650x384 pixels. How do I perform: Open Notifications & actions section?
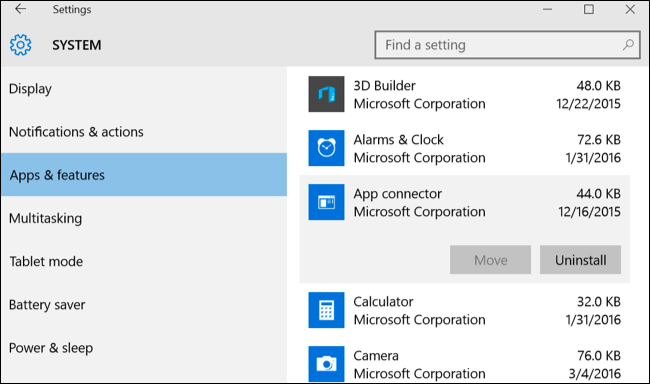click(x=143, y=131)
